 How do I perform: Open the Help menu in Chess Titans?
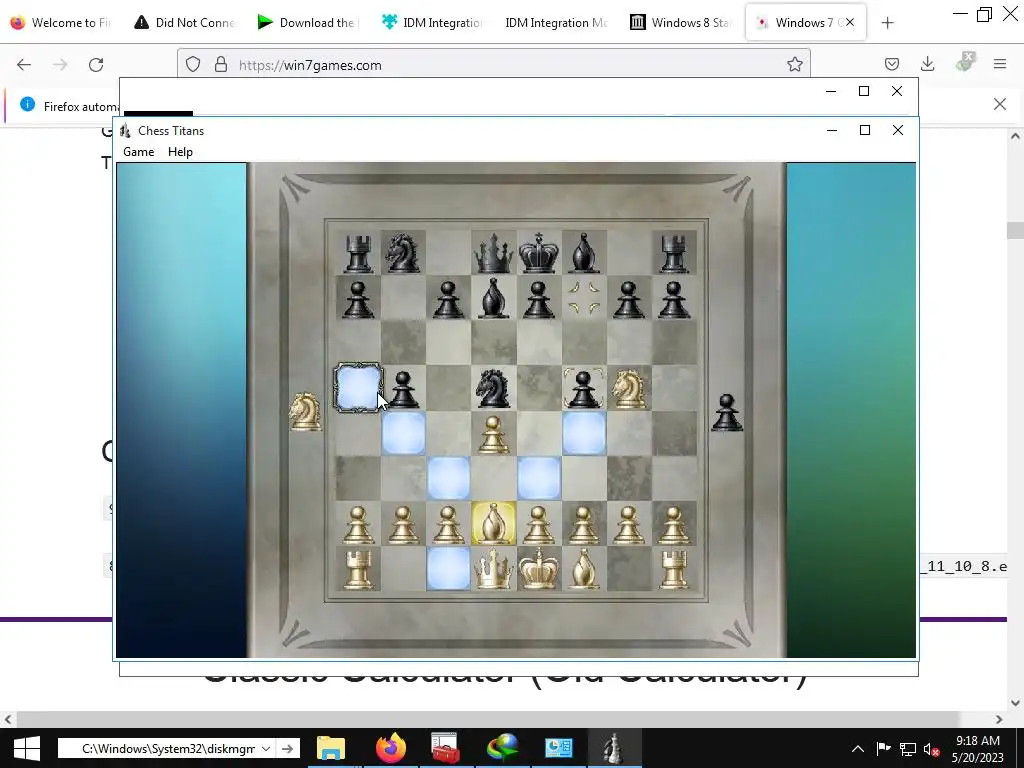tap(180, 152)
